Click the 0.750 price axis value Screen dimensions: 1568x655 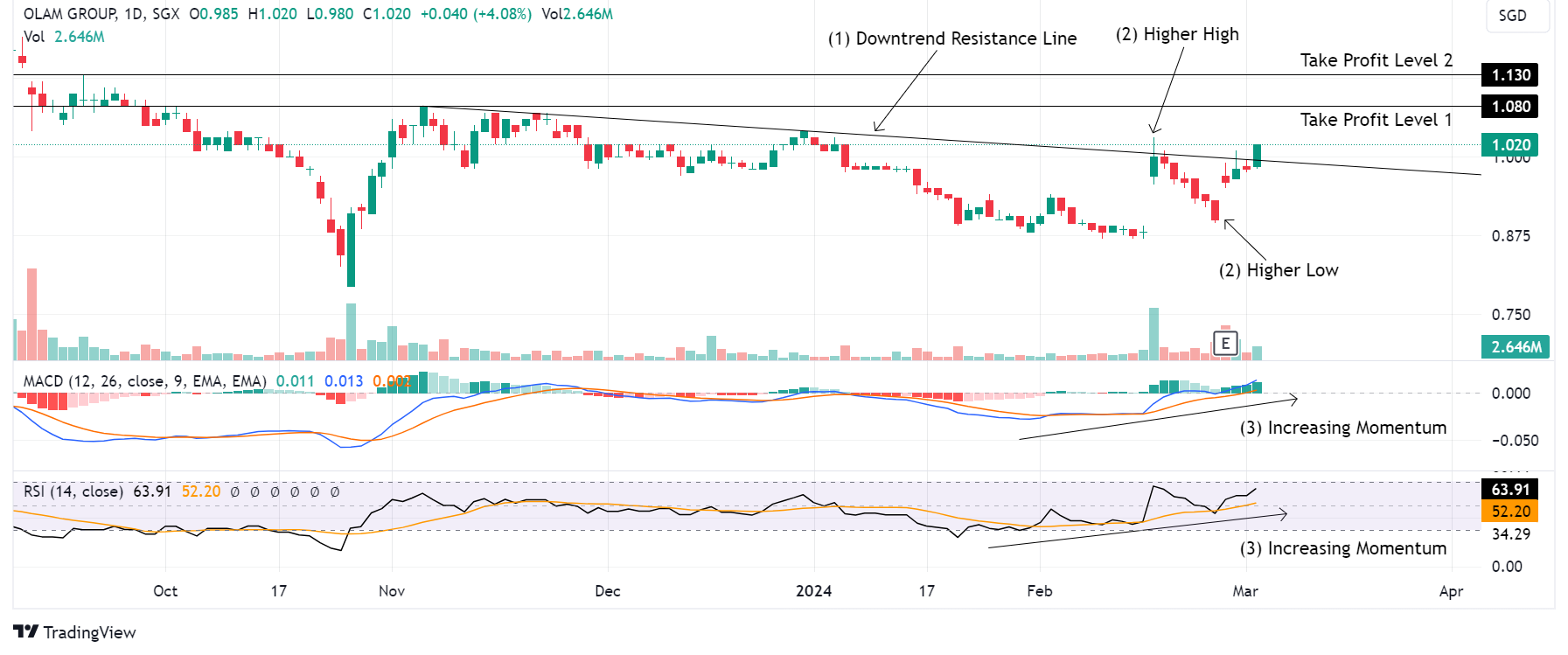(1511, 315)
